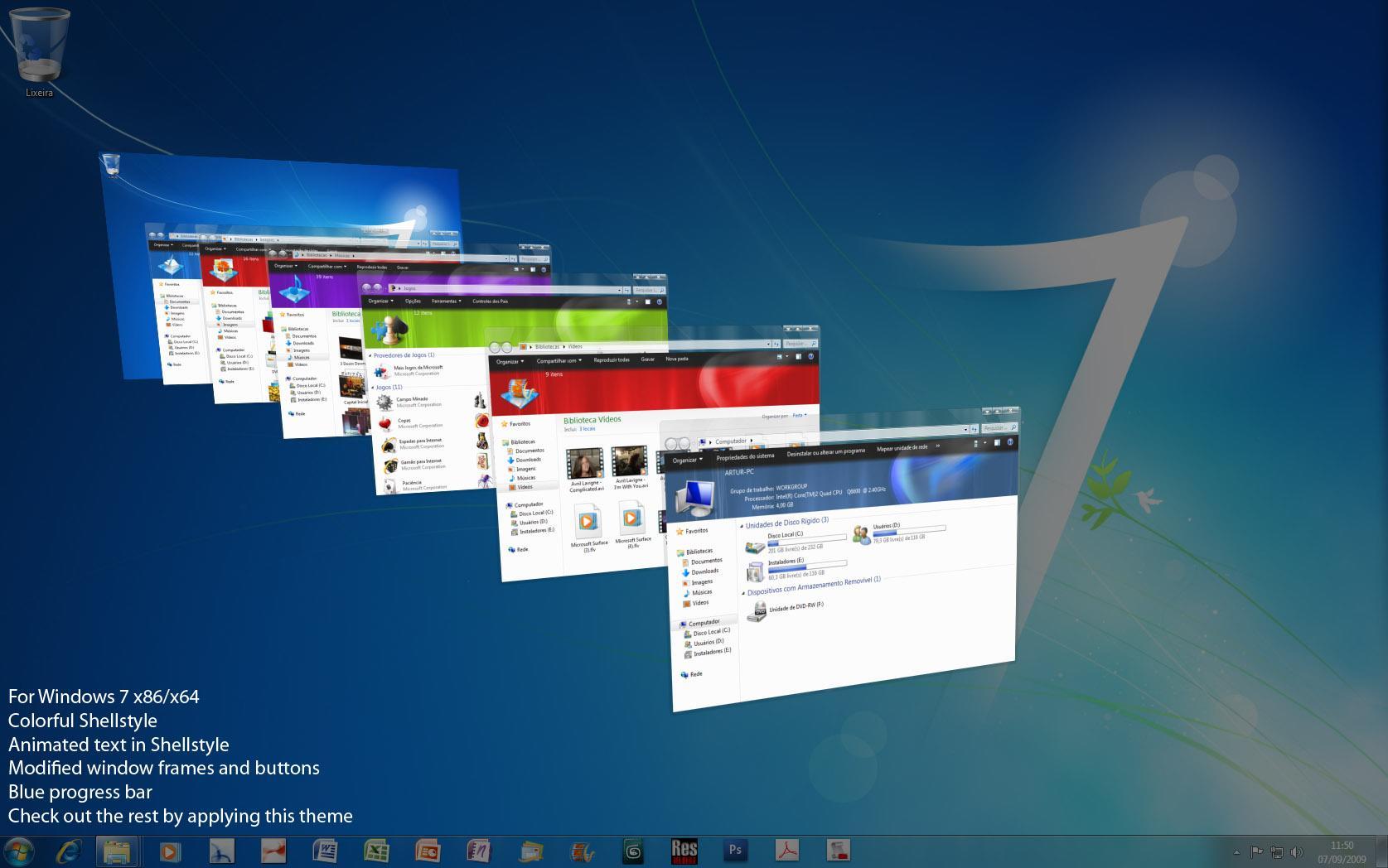Click Opções in the Jogos window toolbar
The width and height of the screenshot is (1388, 868).
point(413,301)
